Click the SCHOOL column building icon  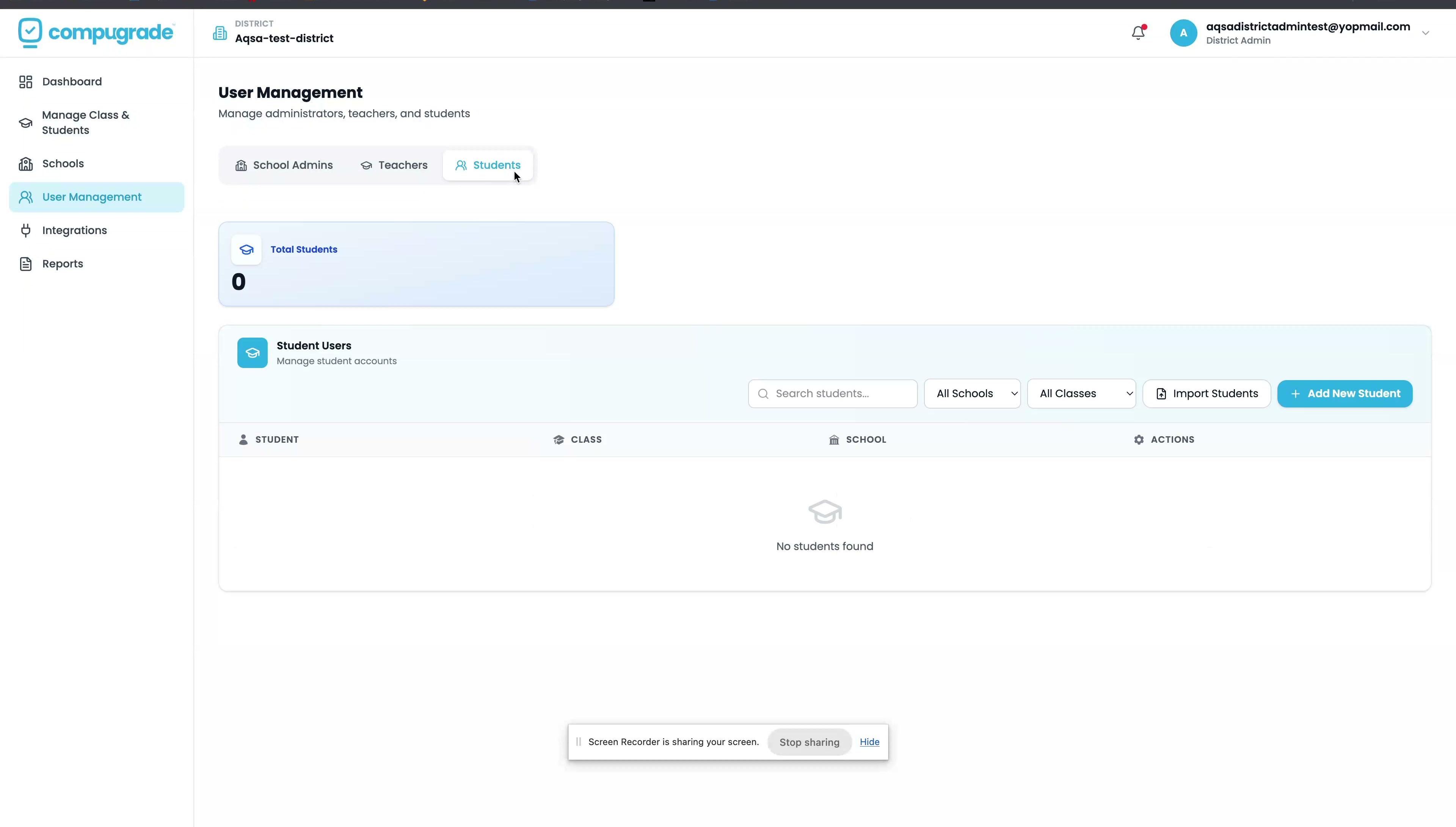(x=834, y=440)
